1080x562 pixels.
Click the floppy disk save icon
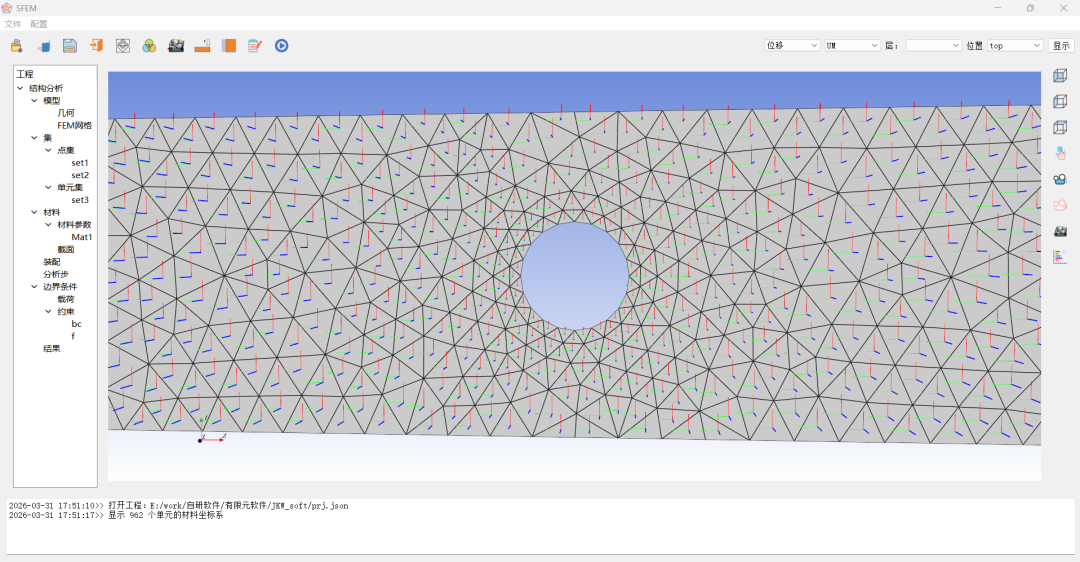pyautogui.click(x=70, y=46)
